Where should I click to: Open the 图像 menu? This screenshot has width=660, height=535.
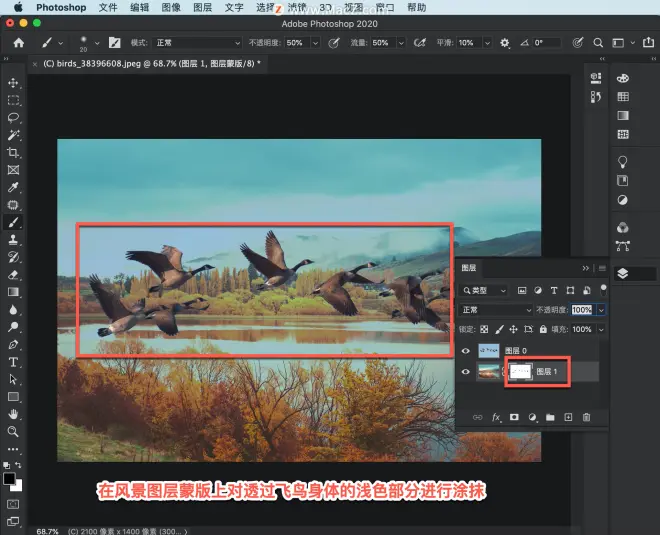click(x=171, y=8)
